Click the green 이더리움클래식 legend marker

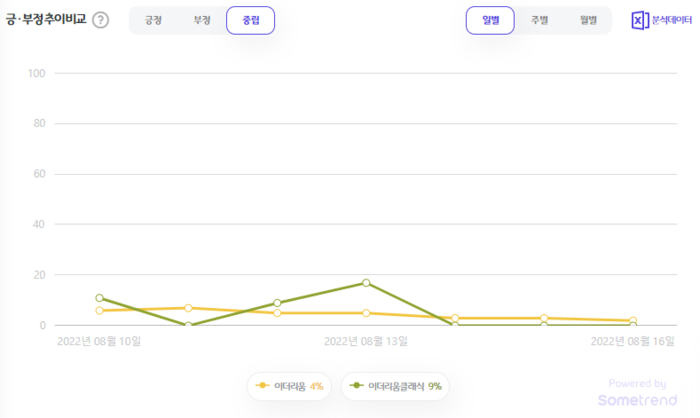pyautogui.click(x=356, y=386)
